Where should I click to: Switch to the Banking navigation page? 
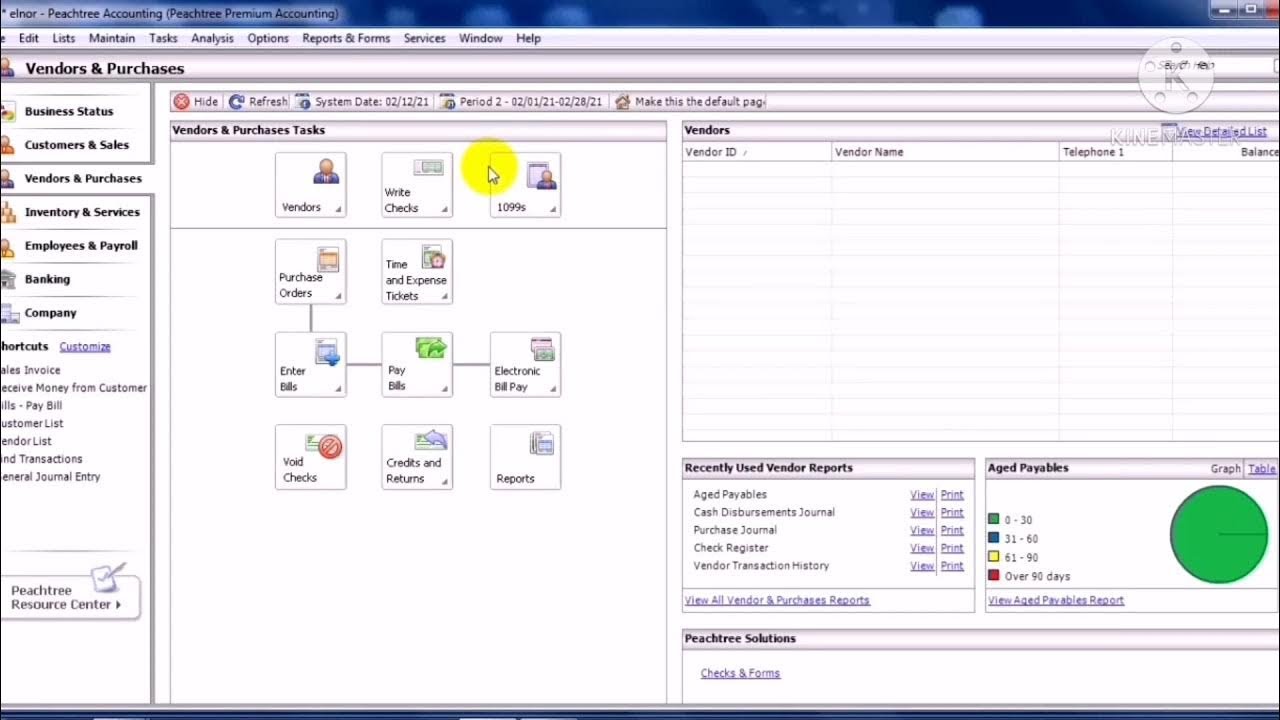[47, 279]
